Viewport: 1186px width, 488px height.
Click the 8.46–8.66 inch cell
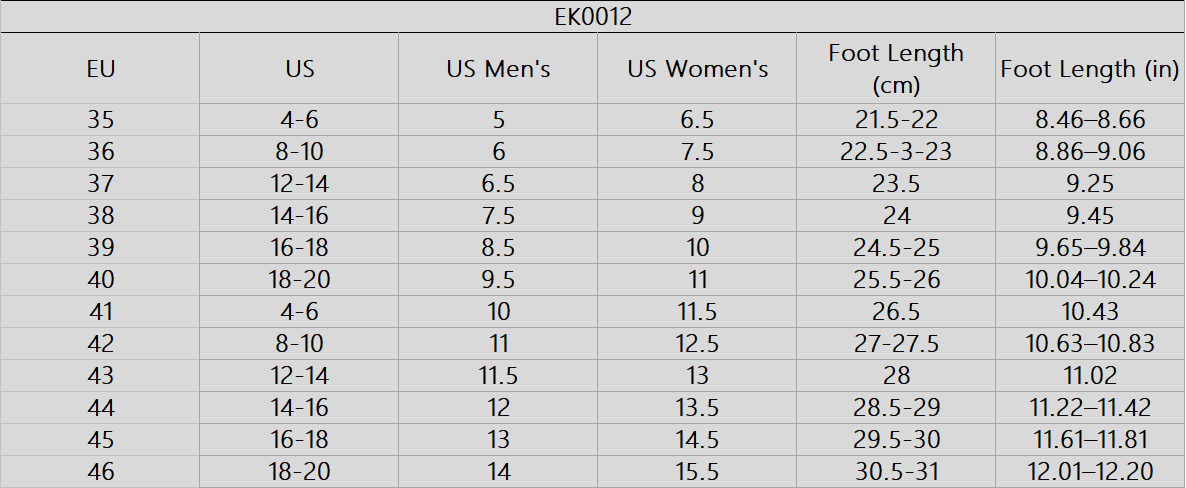point(1090,120)
